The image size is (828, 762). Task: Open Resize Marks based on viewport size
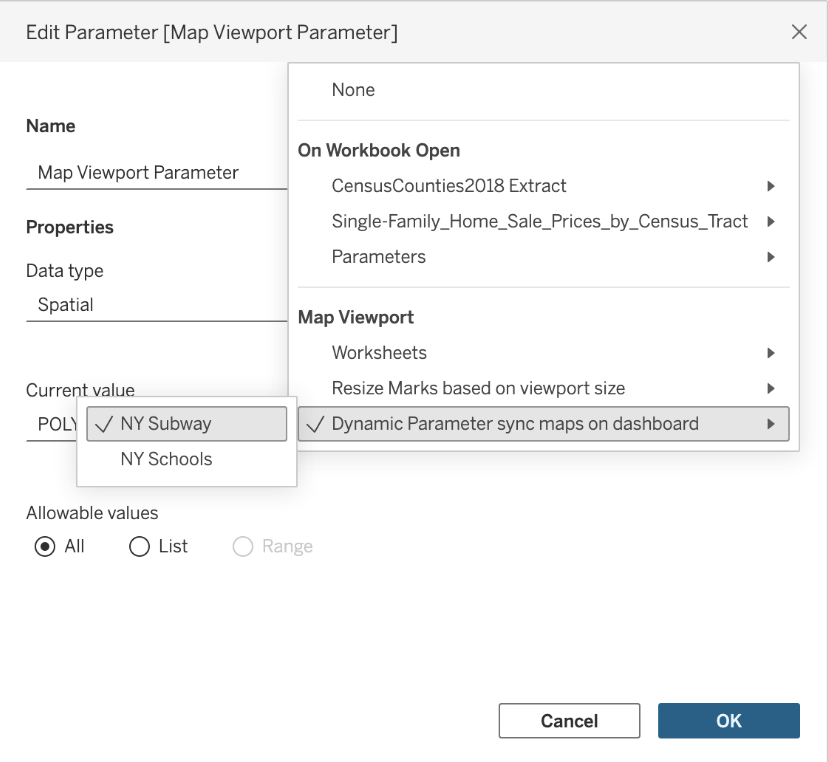(x=478, y=388)
